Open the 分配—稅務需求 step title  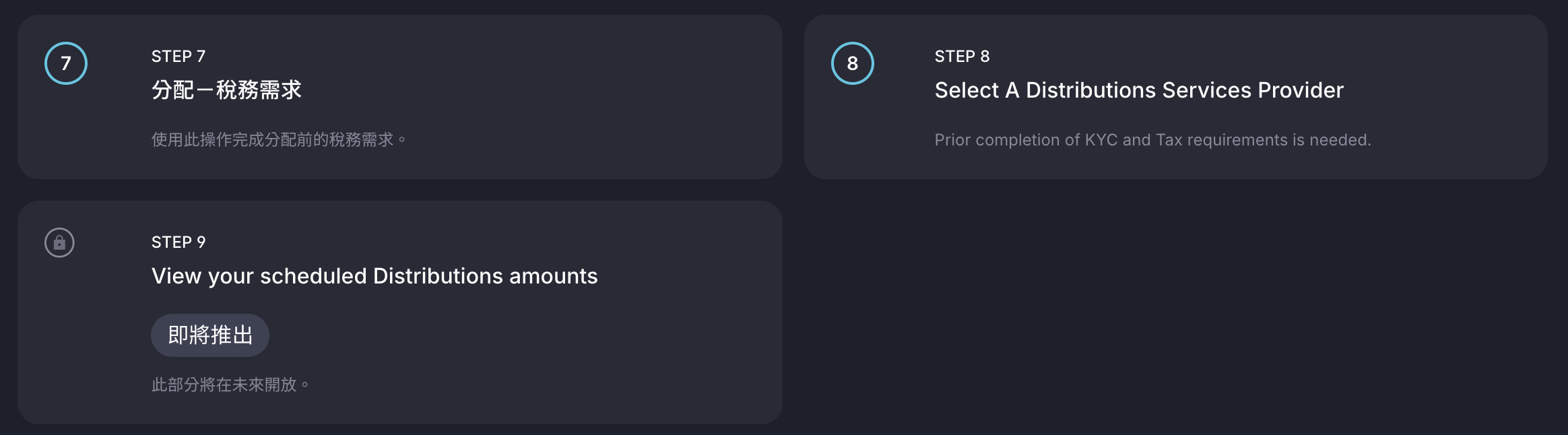226,90
